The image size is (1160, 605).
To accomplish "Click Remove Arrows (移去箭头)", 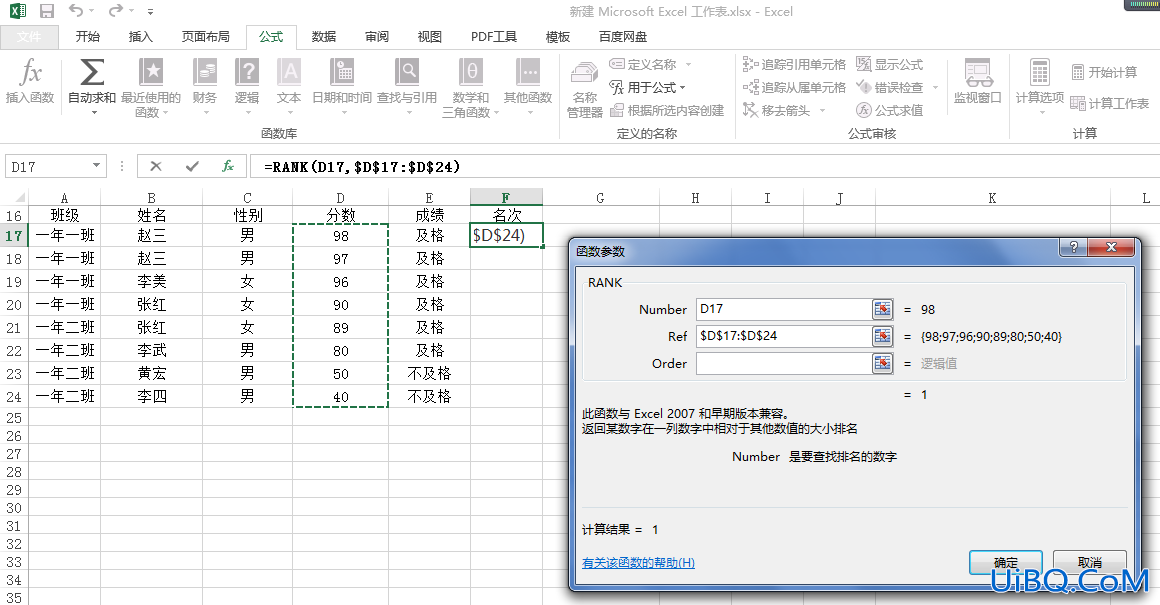I will (777, 110).
